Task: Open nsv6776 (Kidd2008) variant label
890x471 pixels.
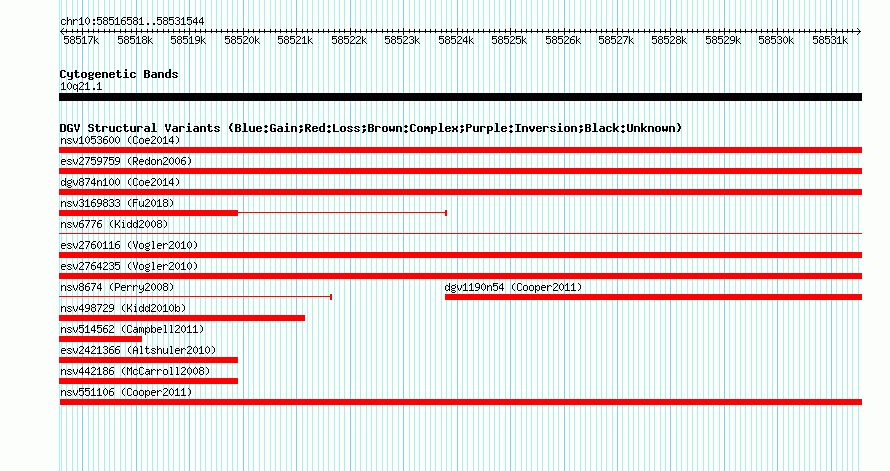Action: click(x=114, y=224)
